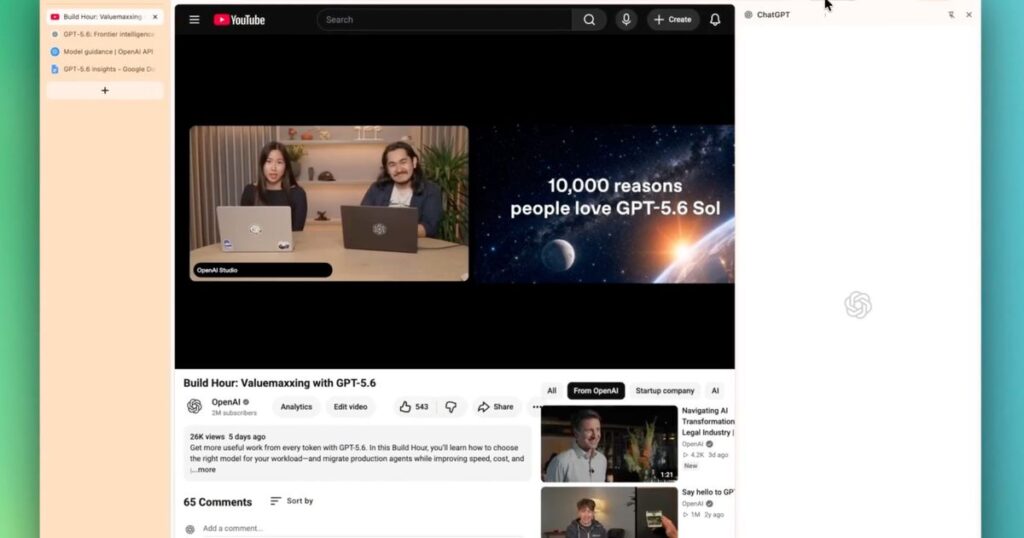
Task: Open more actions ellipsis menu
Action: click(x=536, y=407)
